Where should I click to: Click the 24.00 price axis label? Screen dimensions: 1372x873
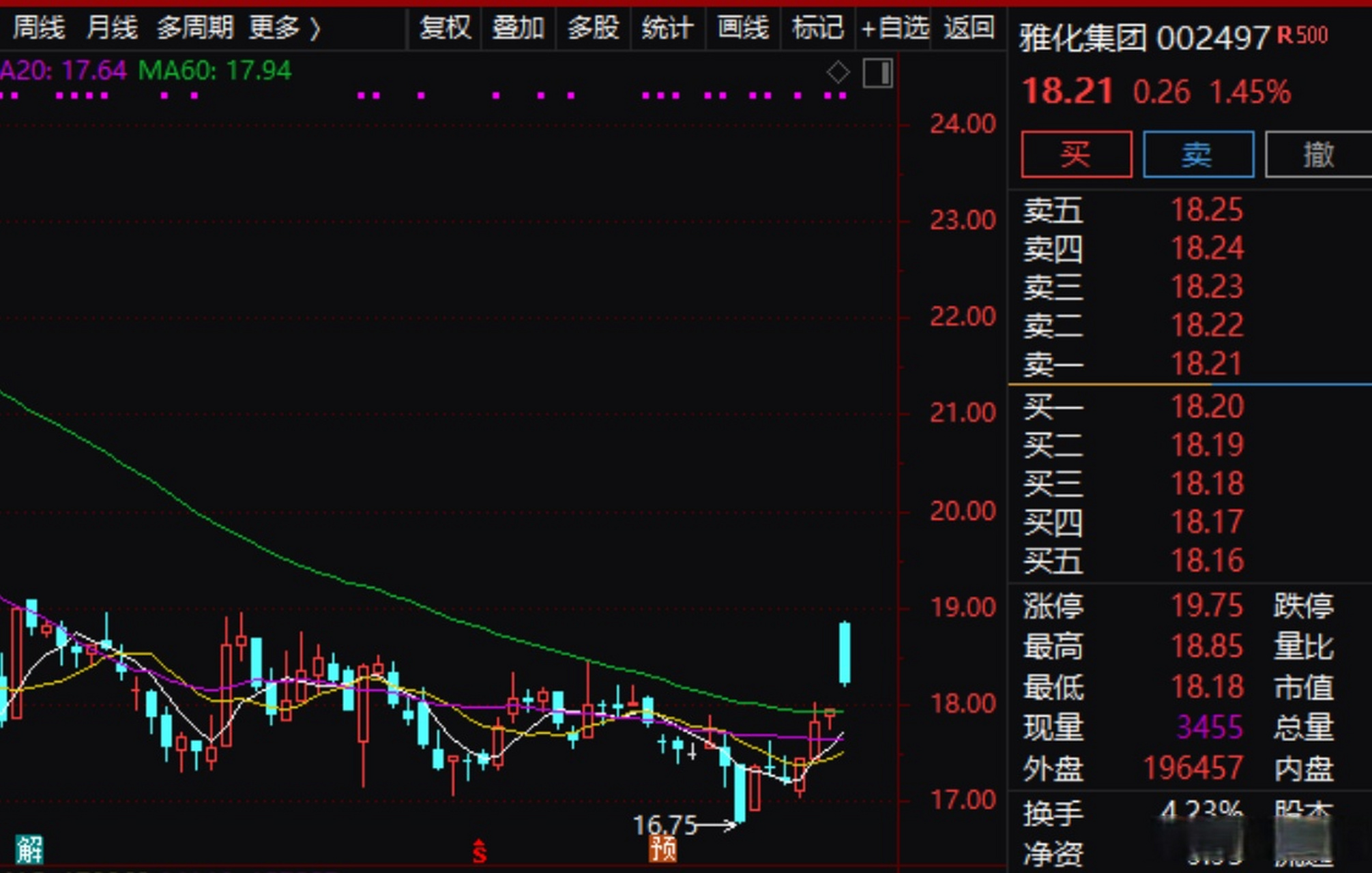(963, 124)
